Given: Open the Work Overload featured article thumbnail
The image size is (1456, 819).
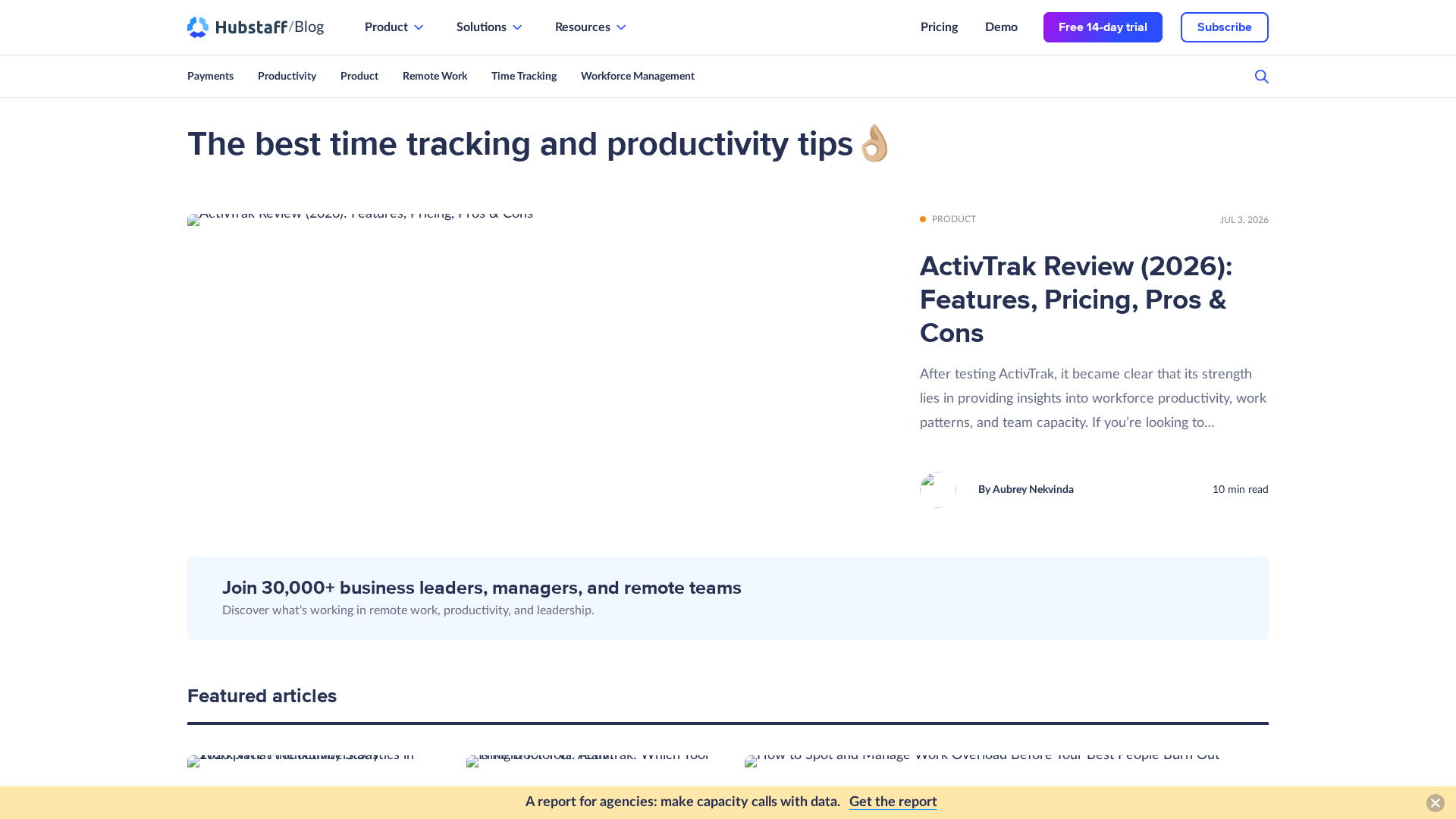Looking at the screenshot, I should 982,760.
